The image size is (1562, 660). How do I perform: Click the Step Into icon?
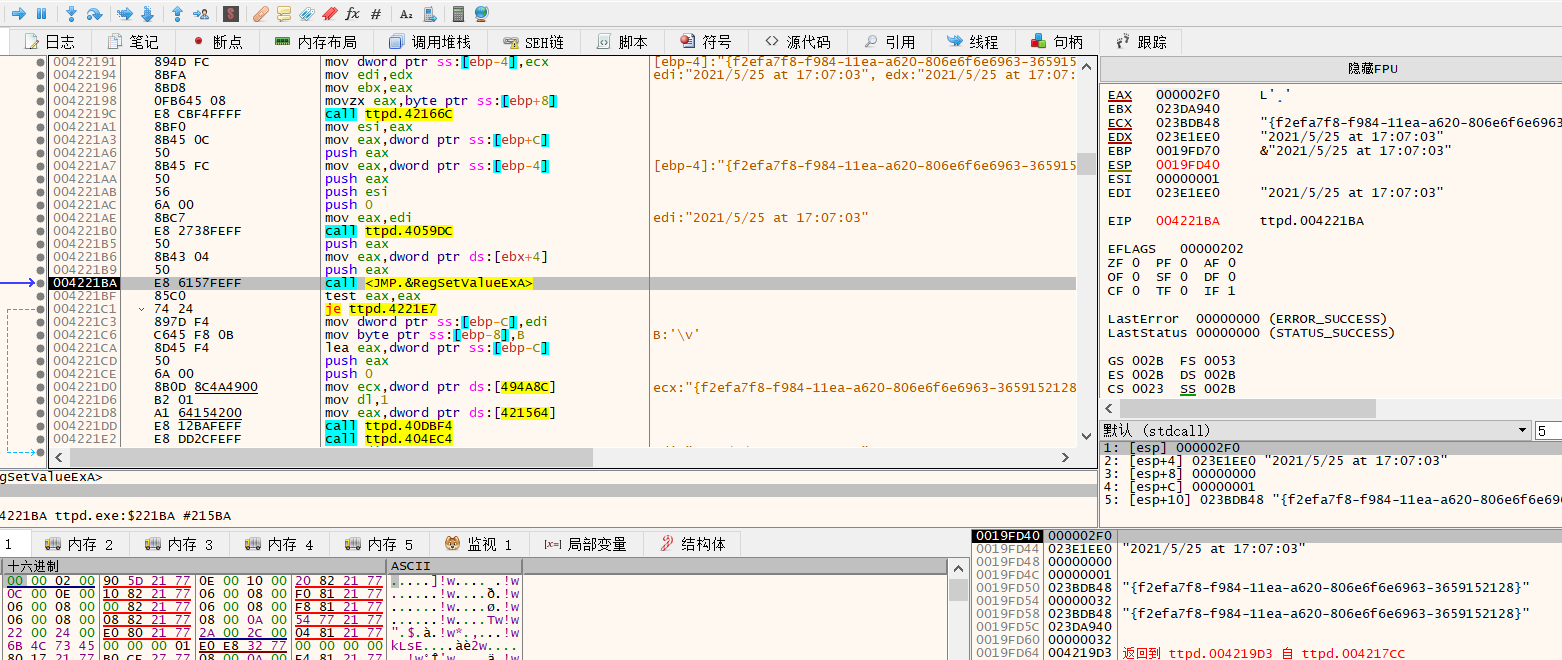tap(72, 14)
